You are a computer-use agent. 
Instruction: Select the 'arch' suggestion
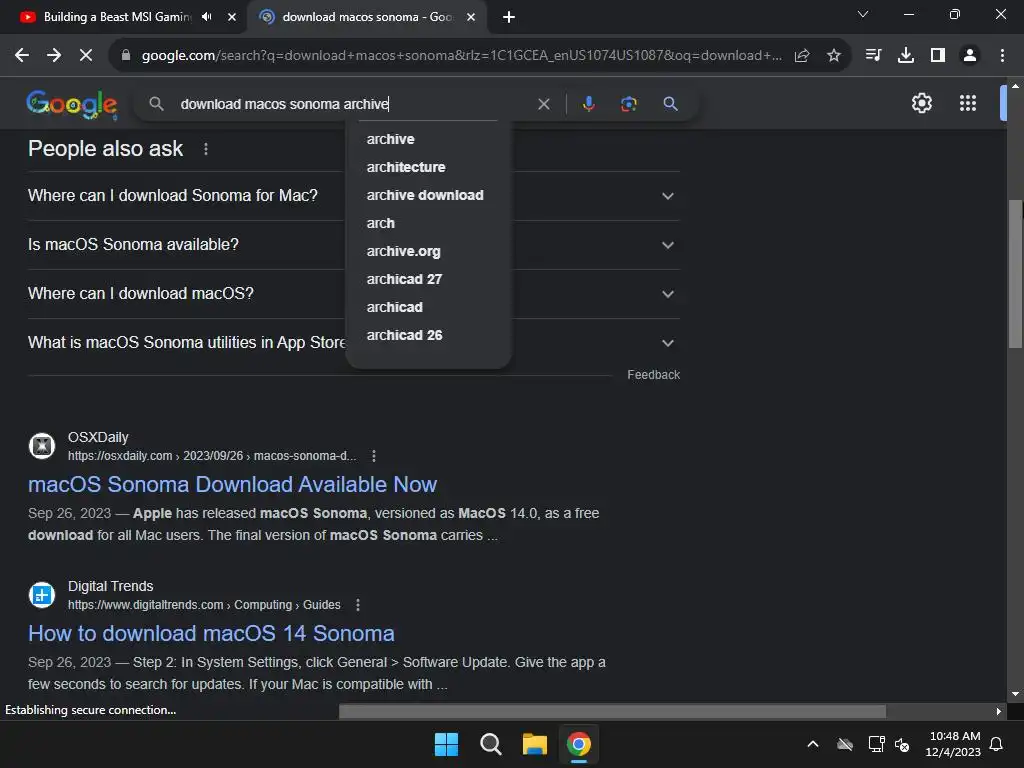point(428,223)
